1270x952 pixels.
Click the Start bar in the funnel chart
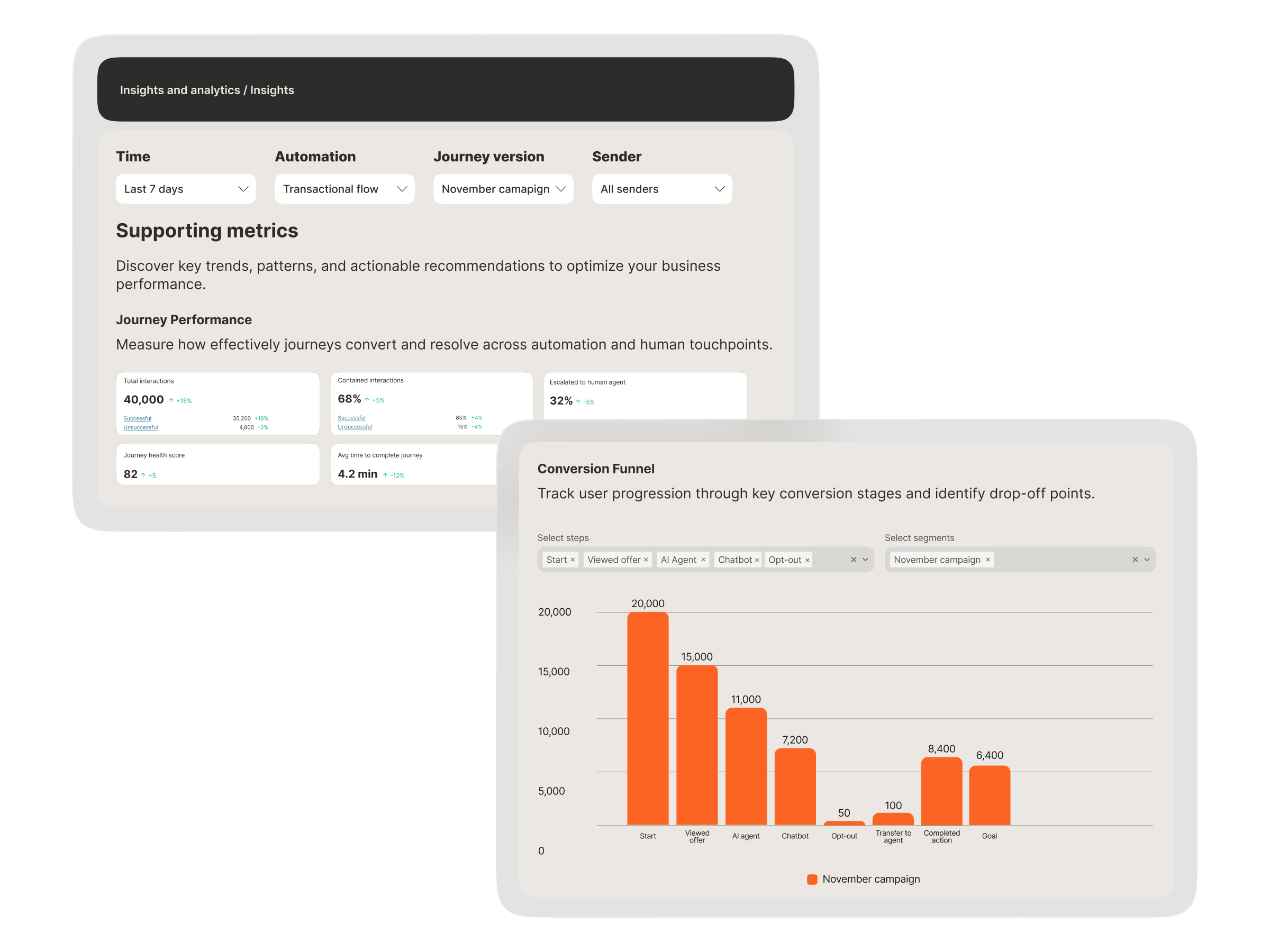(648, 717)
